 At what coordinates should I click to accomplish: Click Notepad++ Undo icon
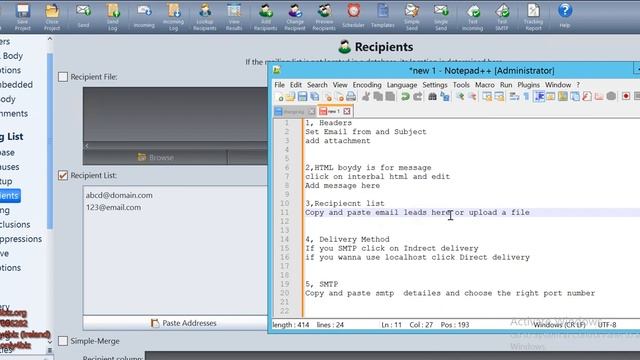[x=405, y=96]
